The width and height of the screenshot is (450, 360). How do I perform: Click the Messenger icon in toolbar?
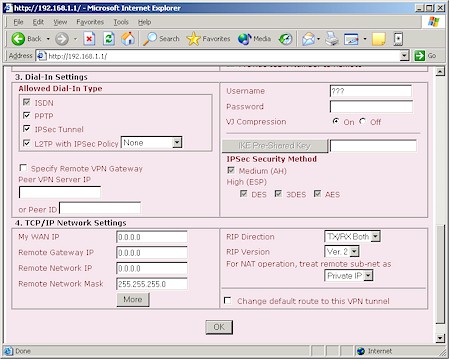point(398,39)
